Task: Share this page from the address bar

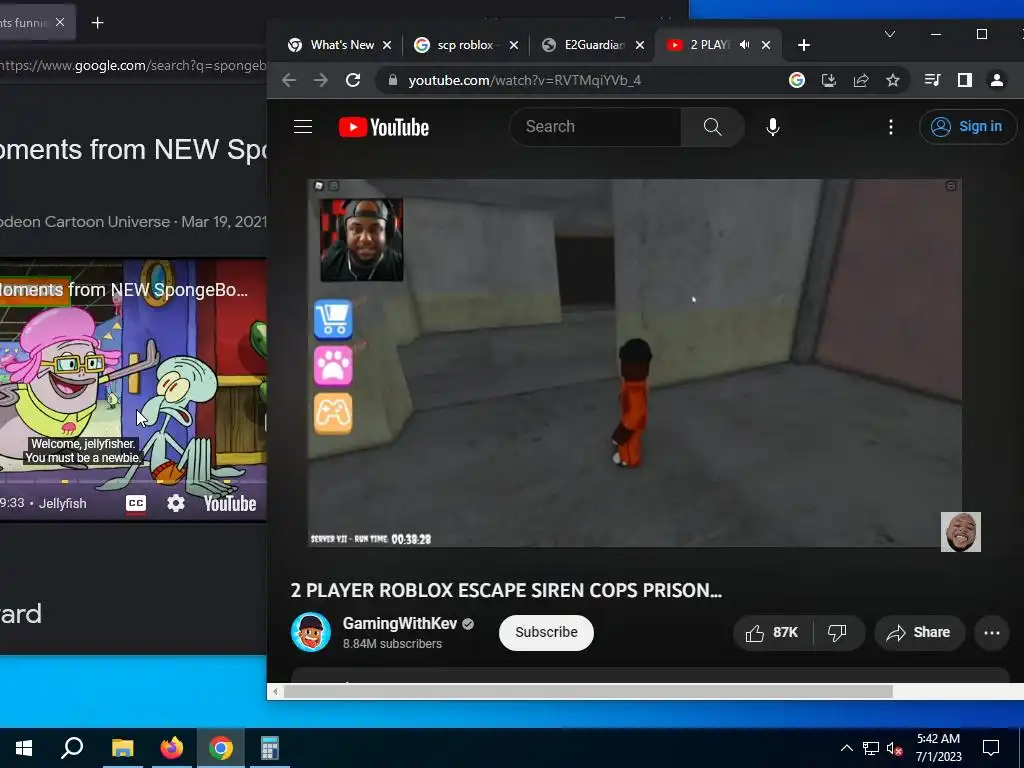Action: tap(861, 80)
